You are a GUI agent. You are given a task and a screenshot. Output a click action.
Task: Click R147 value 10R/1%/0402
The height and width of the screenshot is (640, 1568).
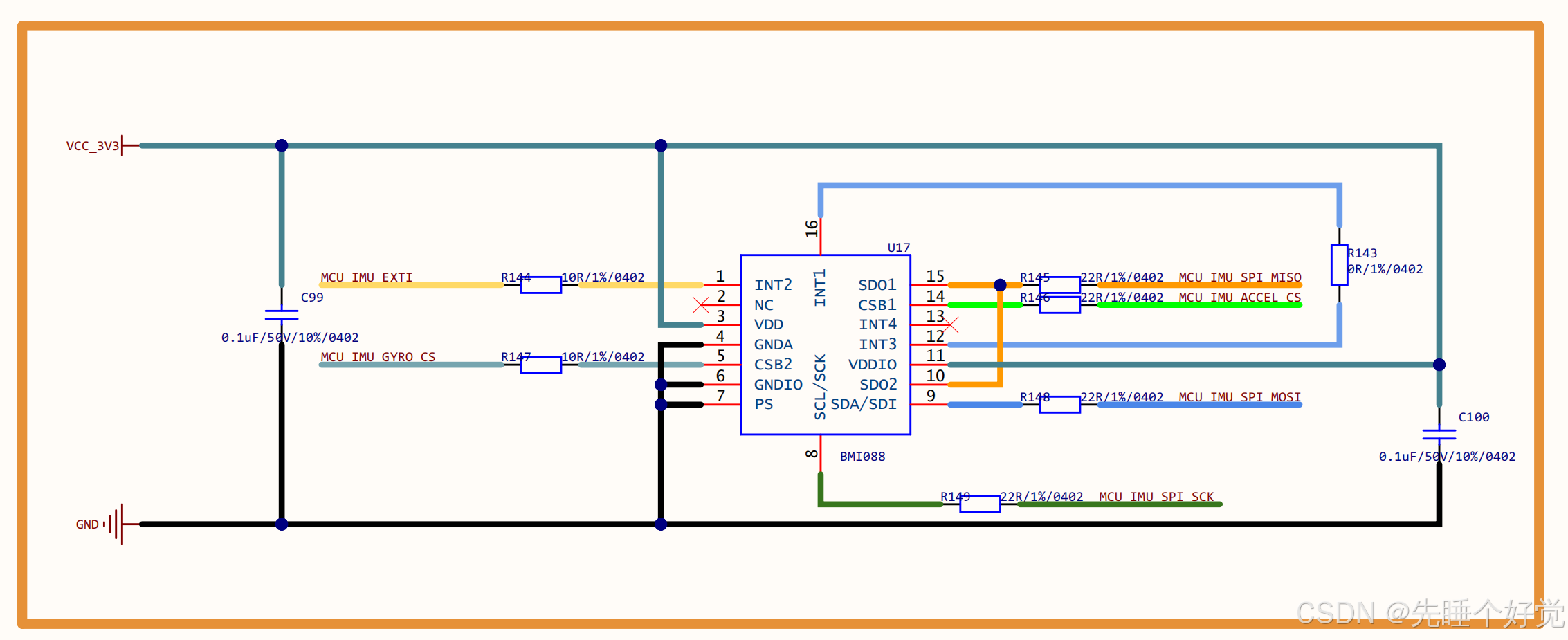602,357
